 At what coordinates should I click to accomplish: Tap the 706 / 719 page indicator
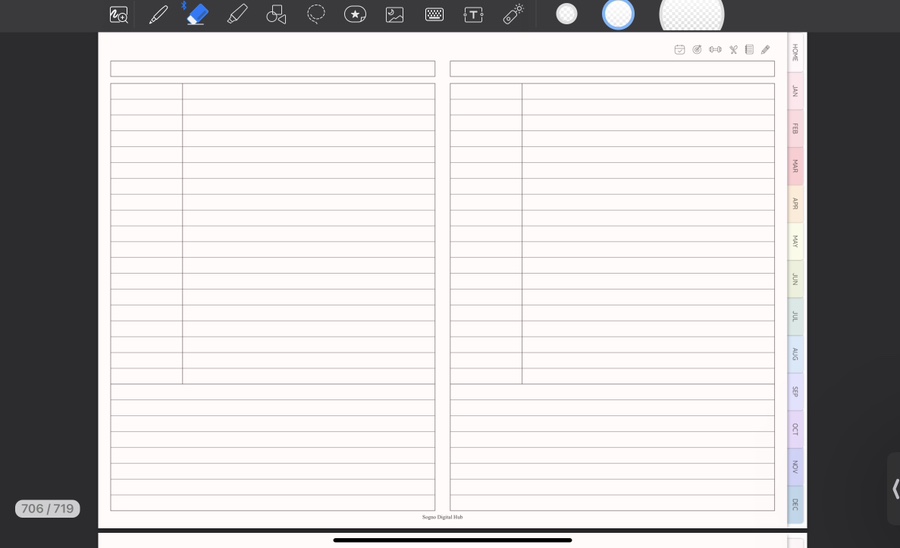pyautogui.click(x=48, y=508)
